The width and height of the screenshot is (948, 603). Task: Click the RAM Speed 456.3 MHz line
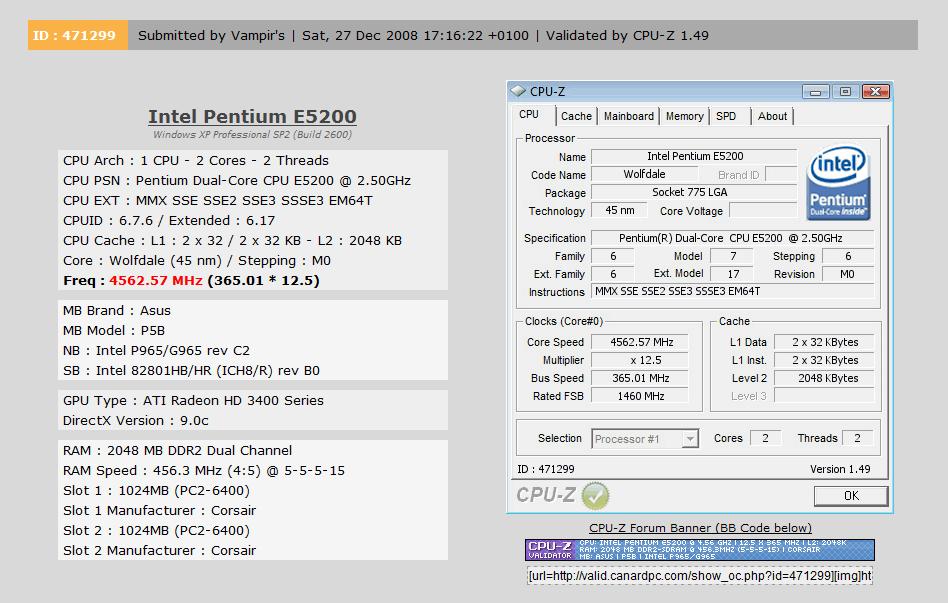click(204, 471)
